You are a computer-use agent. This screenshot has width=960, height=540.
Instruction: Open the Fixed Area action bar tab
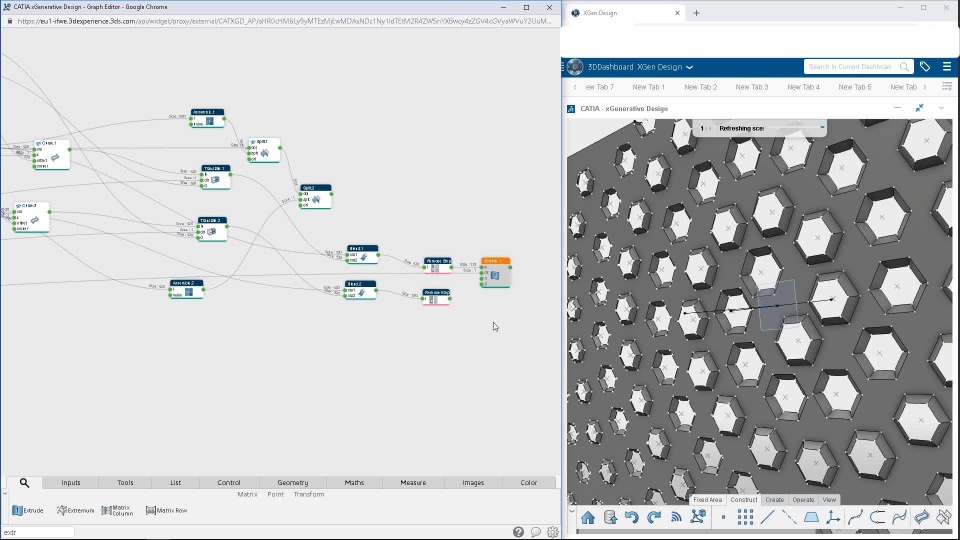708,500
